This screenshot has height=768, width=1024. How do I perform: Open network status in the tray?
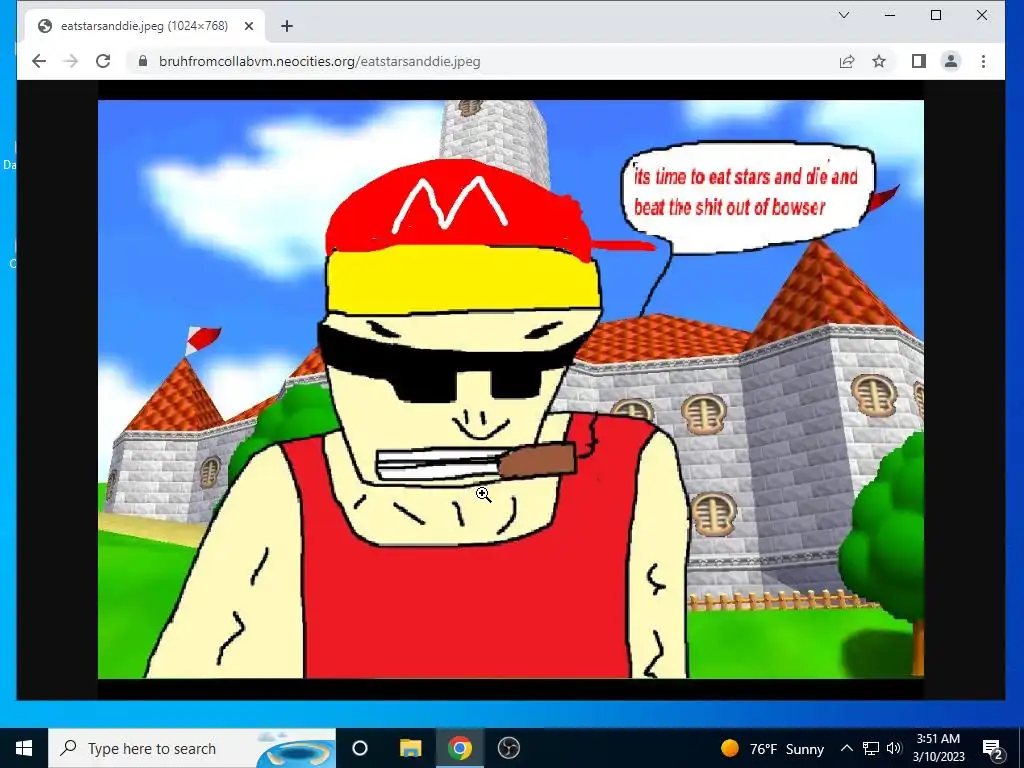871,748
